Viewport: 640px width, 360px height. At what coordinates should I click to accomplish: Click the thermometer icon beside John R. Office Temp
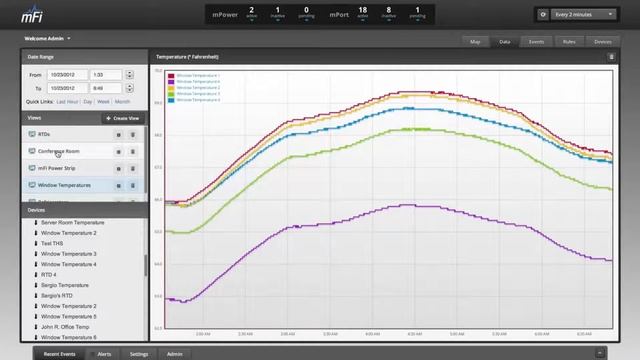point(36,327)
